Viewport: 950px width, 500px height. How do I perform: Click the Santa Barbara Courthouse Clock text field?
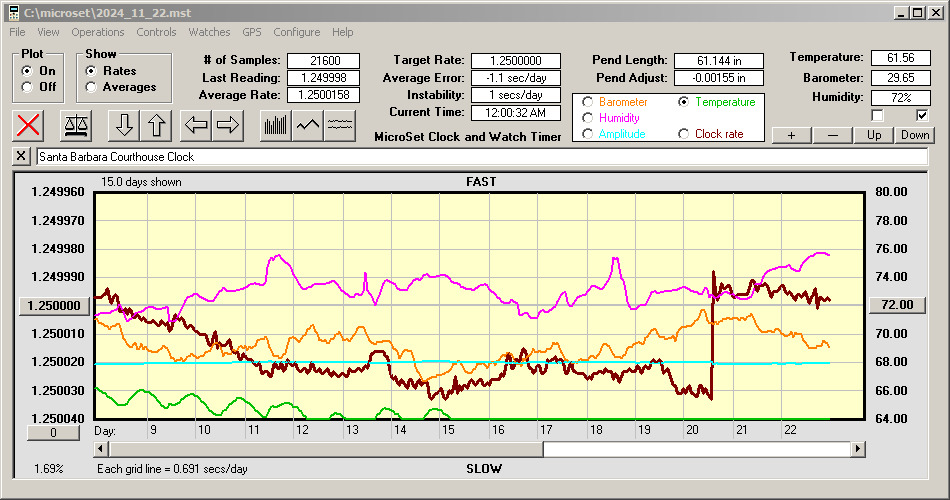pyautogui.click(x=480, y=157)
